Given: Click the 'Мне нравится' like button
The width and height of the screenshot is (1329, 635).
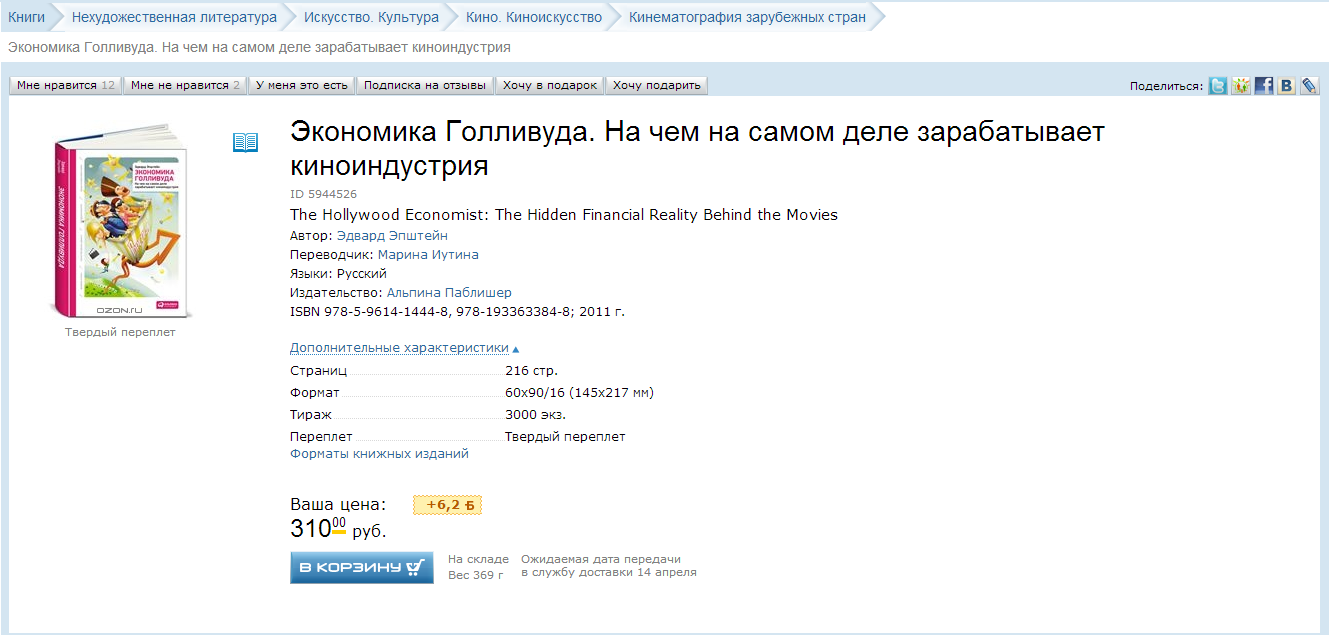Looking at the screenshot, I should 66,85.
